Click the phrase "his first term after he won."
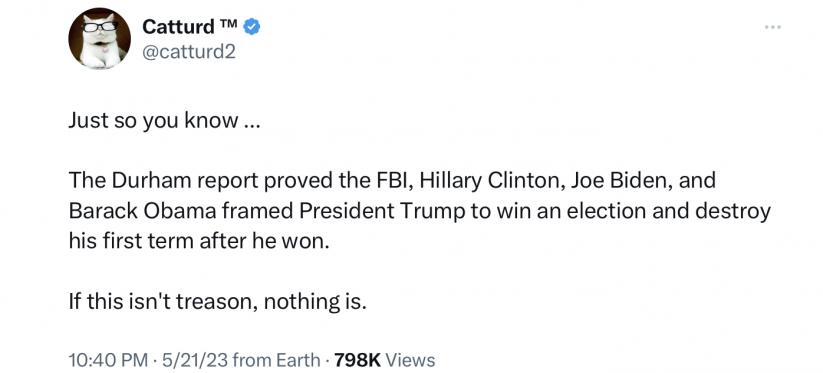Image resolution: width=823 pixels, height=373 pixels. coord(199,241)
